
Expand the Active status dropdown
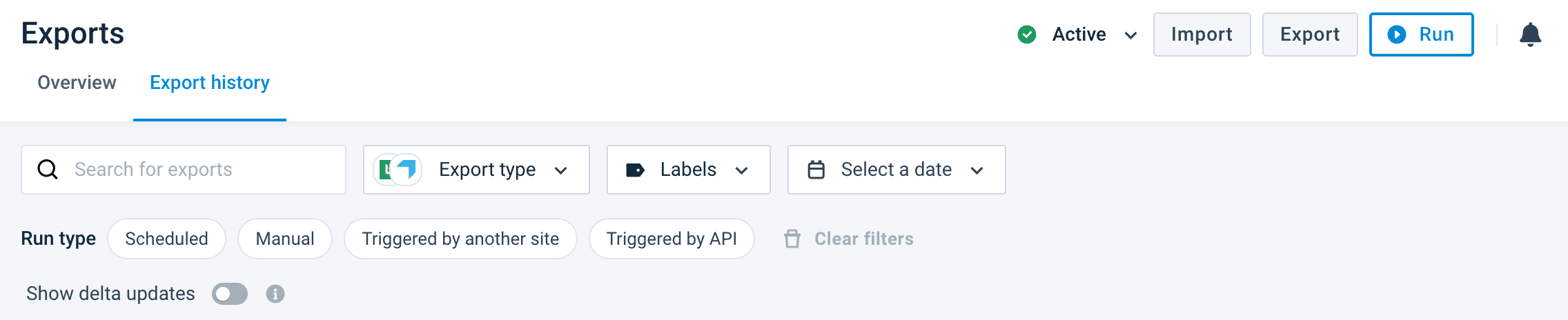click(1130, 35)
